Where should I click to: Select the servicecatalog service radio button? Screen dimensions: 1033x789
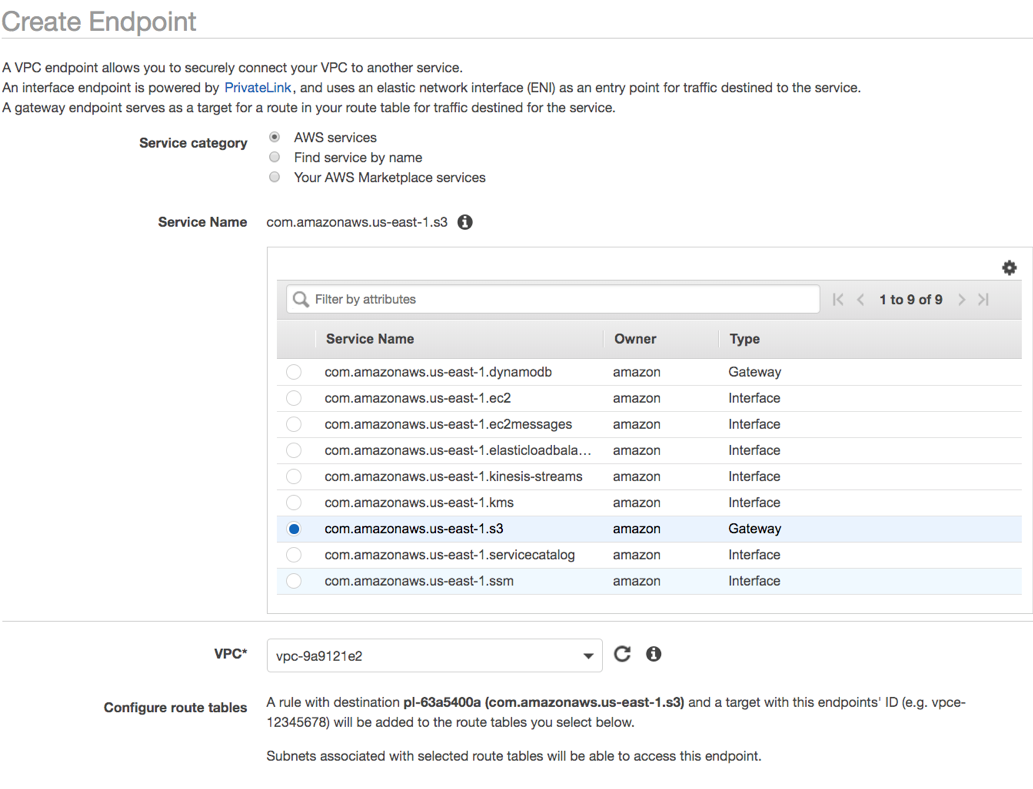pyautogui.click(x=294, y=555)
